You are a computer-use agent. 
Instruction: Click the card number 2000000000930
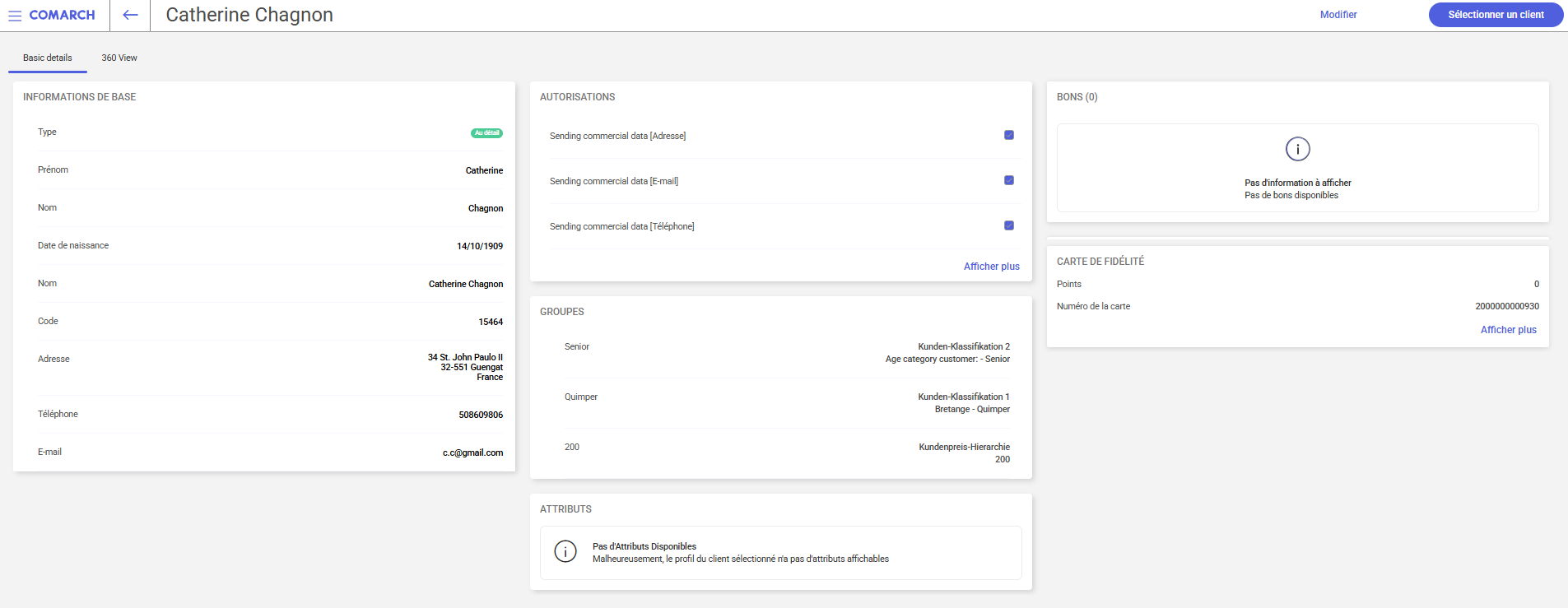click(x=1506, y=306)
